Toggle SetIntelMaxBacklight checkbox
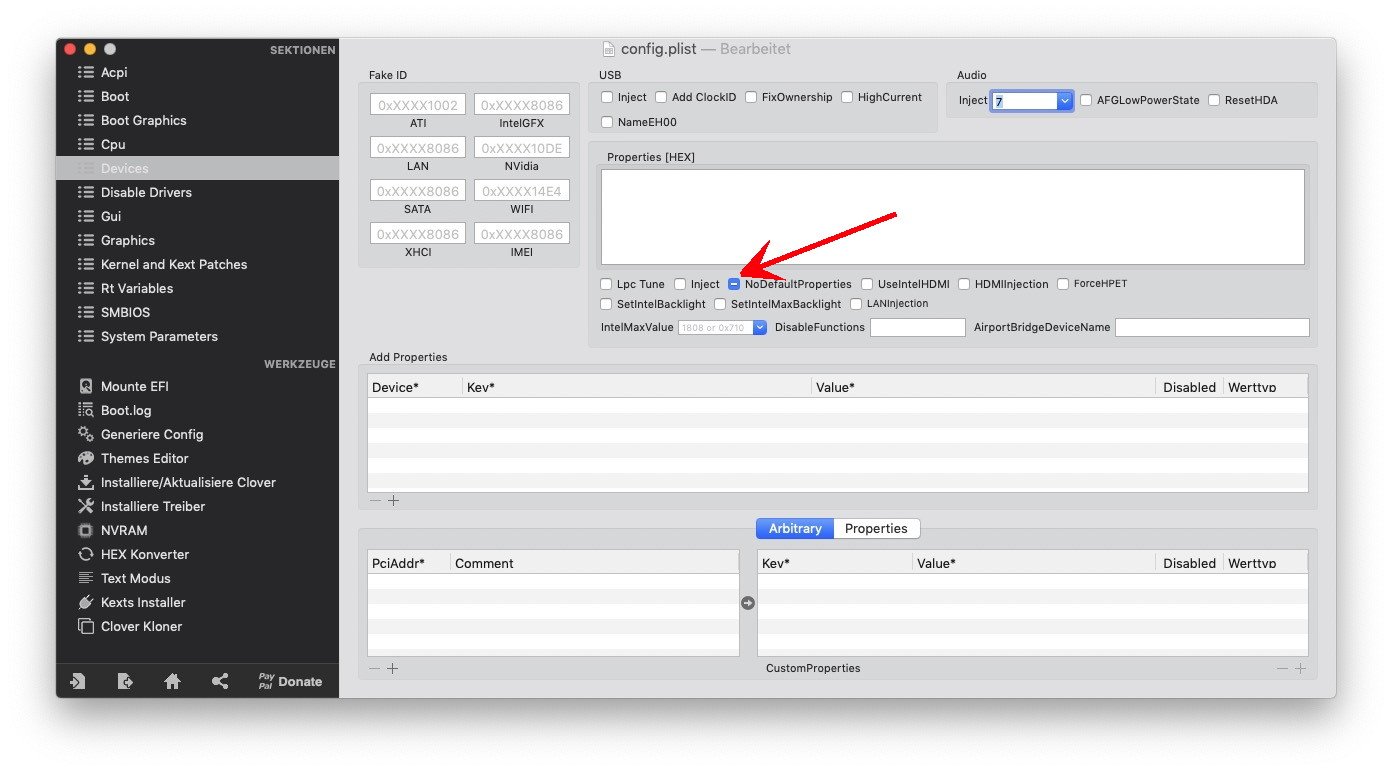 [x=720, y=304]
